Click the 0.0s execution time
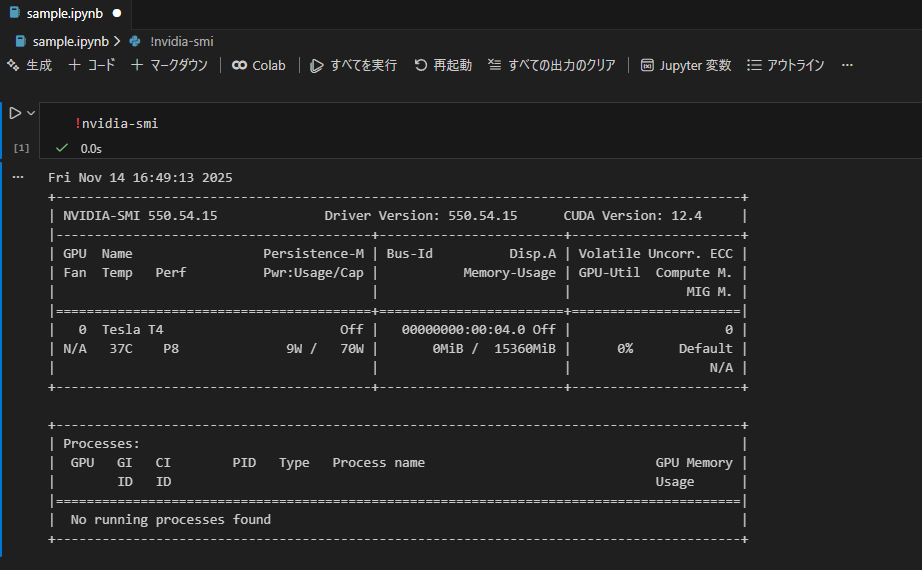 point(91,149)
